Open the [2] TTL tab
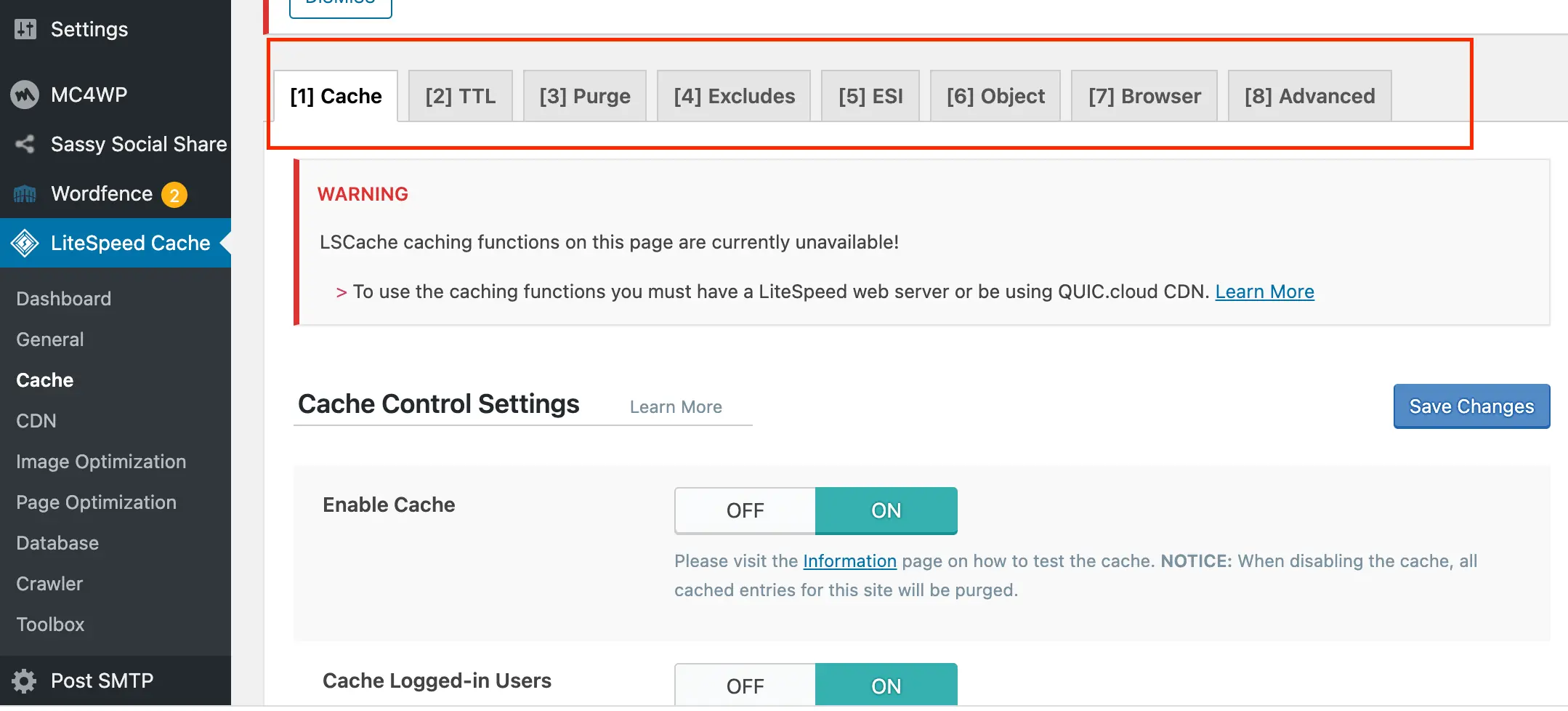1568x711 pixels. click(461, 96)
